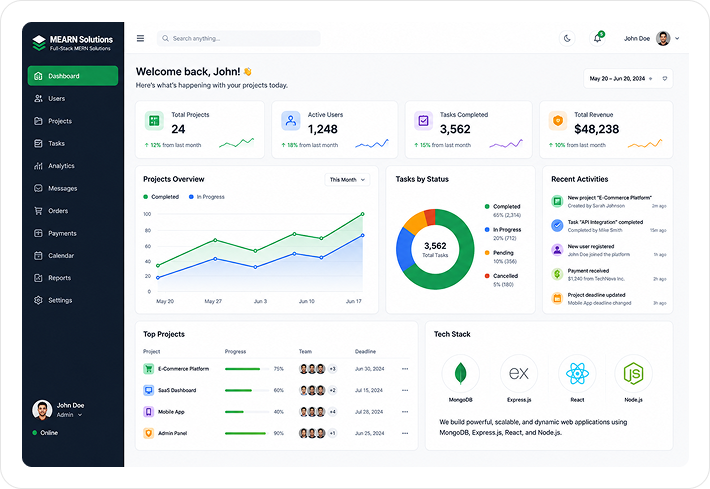The width and height of the screenshot is (710, 489).
Task: Open the This Month dropdown
Action: pyautogui.click(x=347, y=180)
